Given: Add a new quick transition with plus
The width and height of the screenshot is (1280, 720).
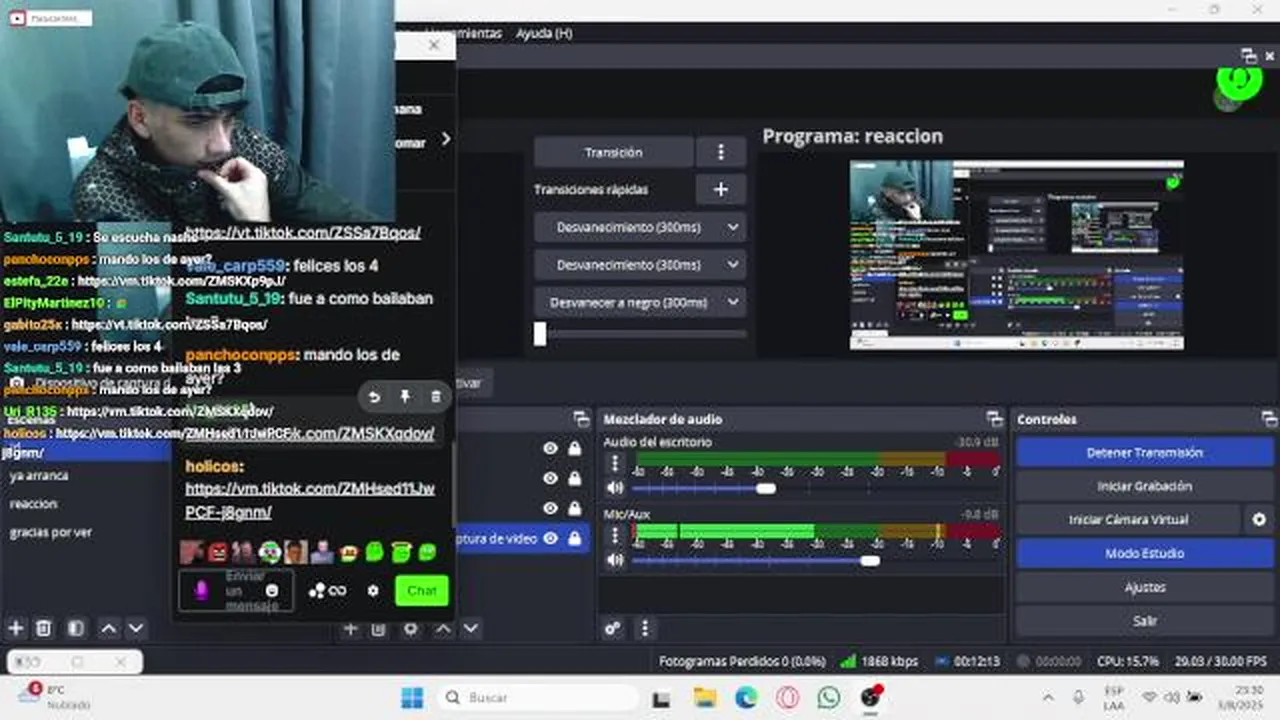Looking at the screenshot, I should pos(720,189).
